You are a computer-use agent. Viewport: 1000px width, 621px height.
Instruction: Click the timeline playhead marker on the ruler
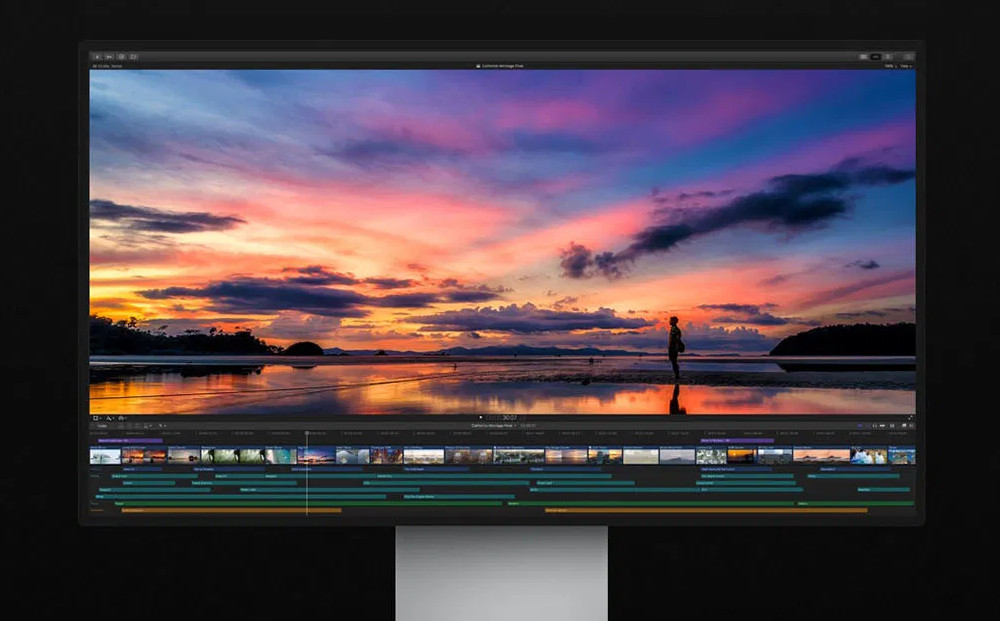click(307, 433)
